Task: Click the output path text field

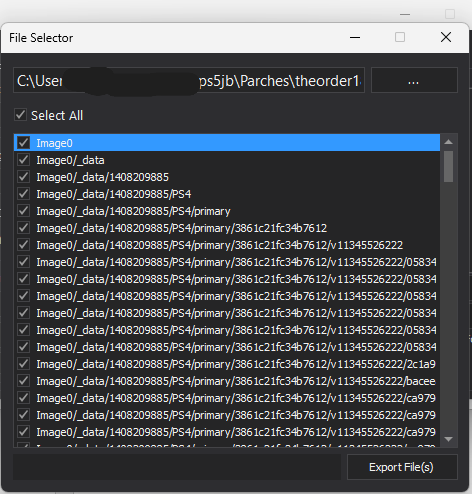Action: click(x=189, y=80)
